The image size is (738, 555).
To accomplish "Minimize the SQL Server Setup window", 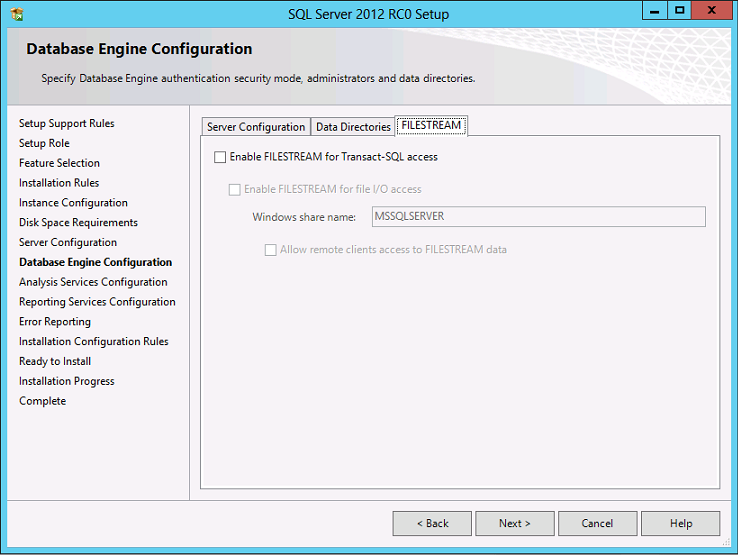I will (655, 10).
